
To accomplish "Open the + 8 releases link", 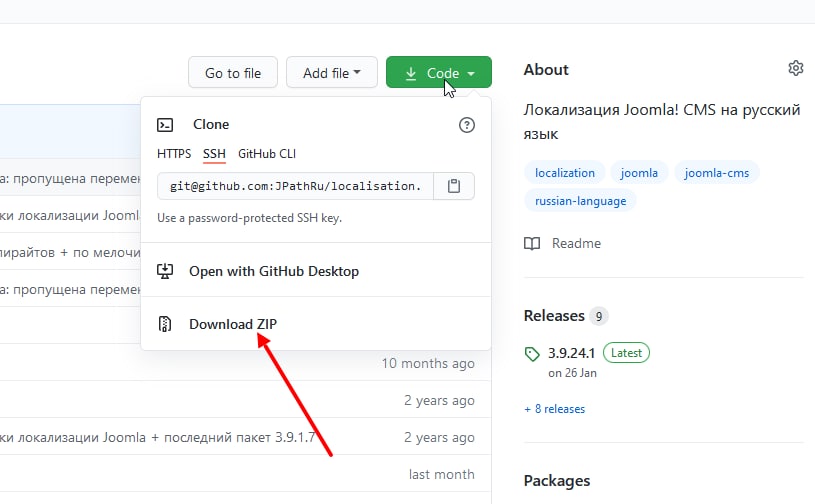I will (554, 409).
